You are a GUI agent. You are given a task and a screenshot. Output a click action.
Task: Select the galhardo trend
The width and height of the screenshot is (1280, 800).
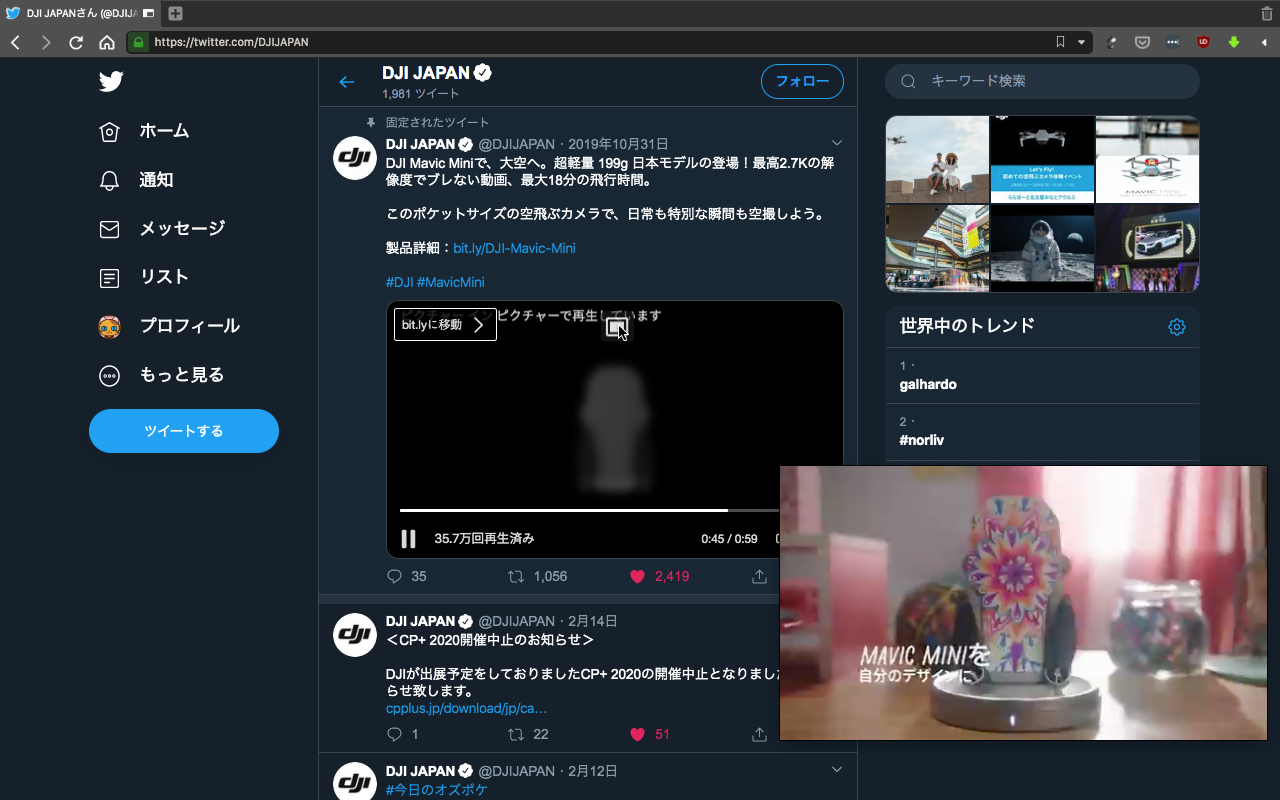coord(1042,376)
